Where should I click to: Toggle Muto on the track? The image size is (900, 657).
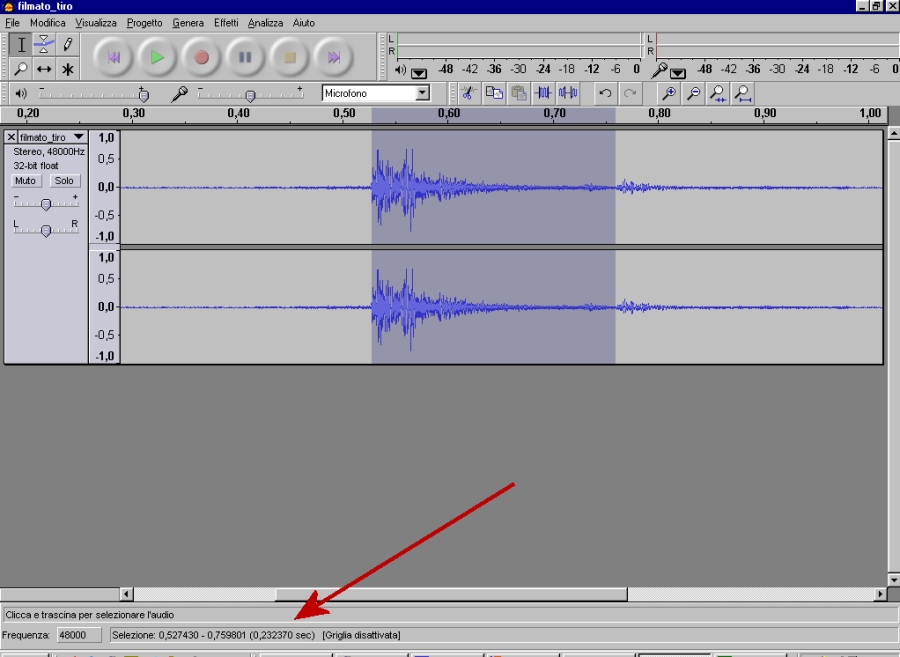pos(25,181)
